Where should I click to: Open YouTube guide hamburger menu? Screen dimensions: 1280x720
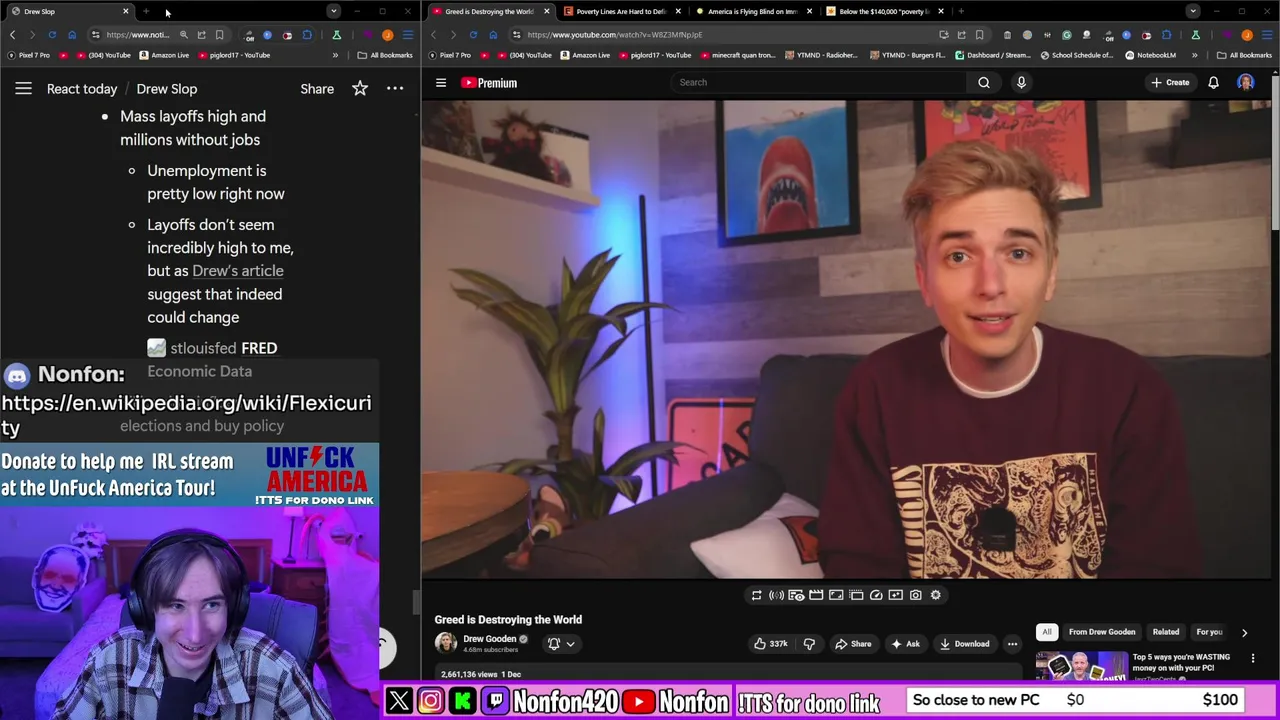[x=441, y=83]
